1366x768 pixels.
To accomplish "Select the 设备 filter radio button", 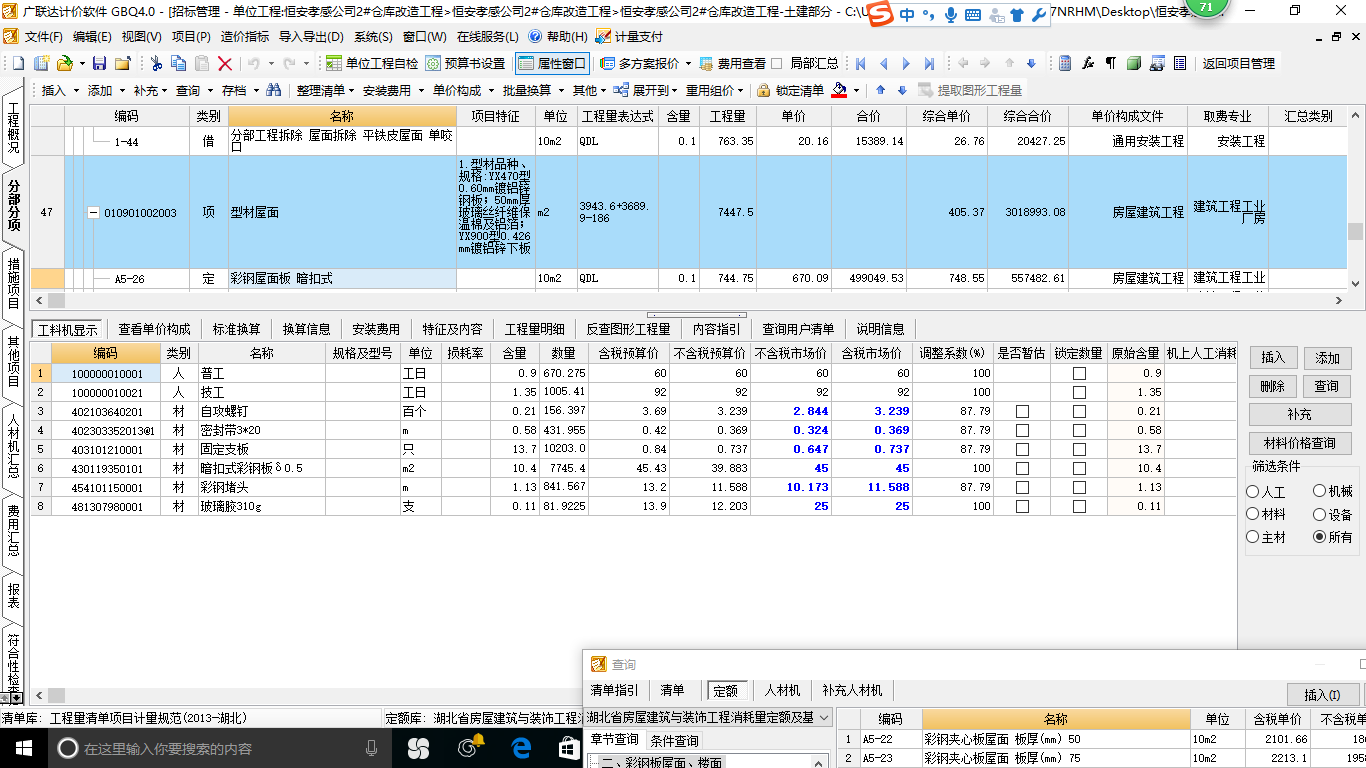I will pos(1319,514).
